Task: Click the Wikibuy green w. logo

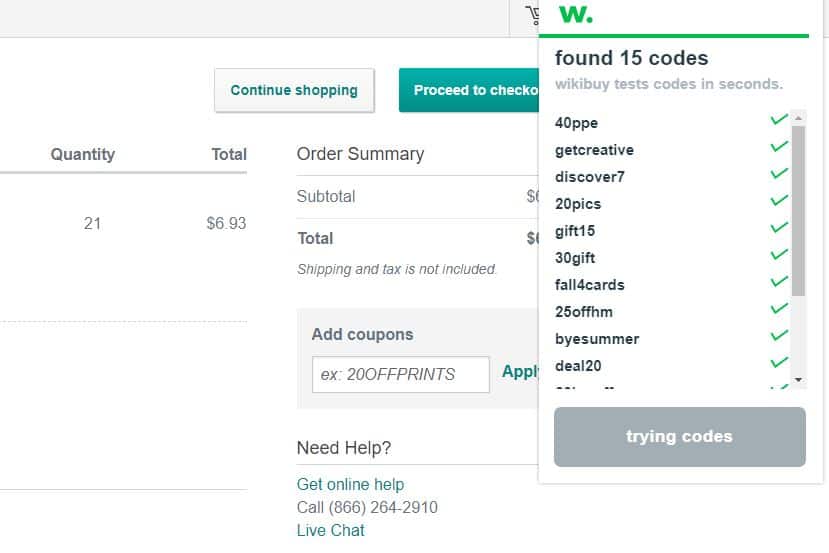Action: pyautogui.click(x=576, y=14)
